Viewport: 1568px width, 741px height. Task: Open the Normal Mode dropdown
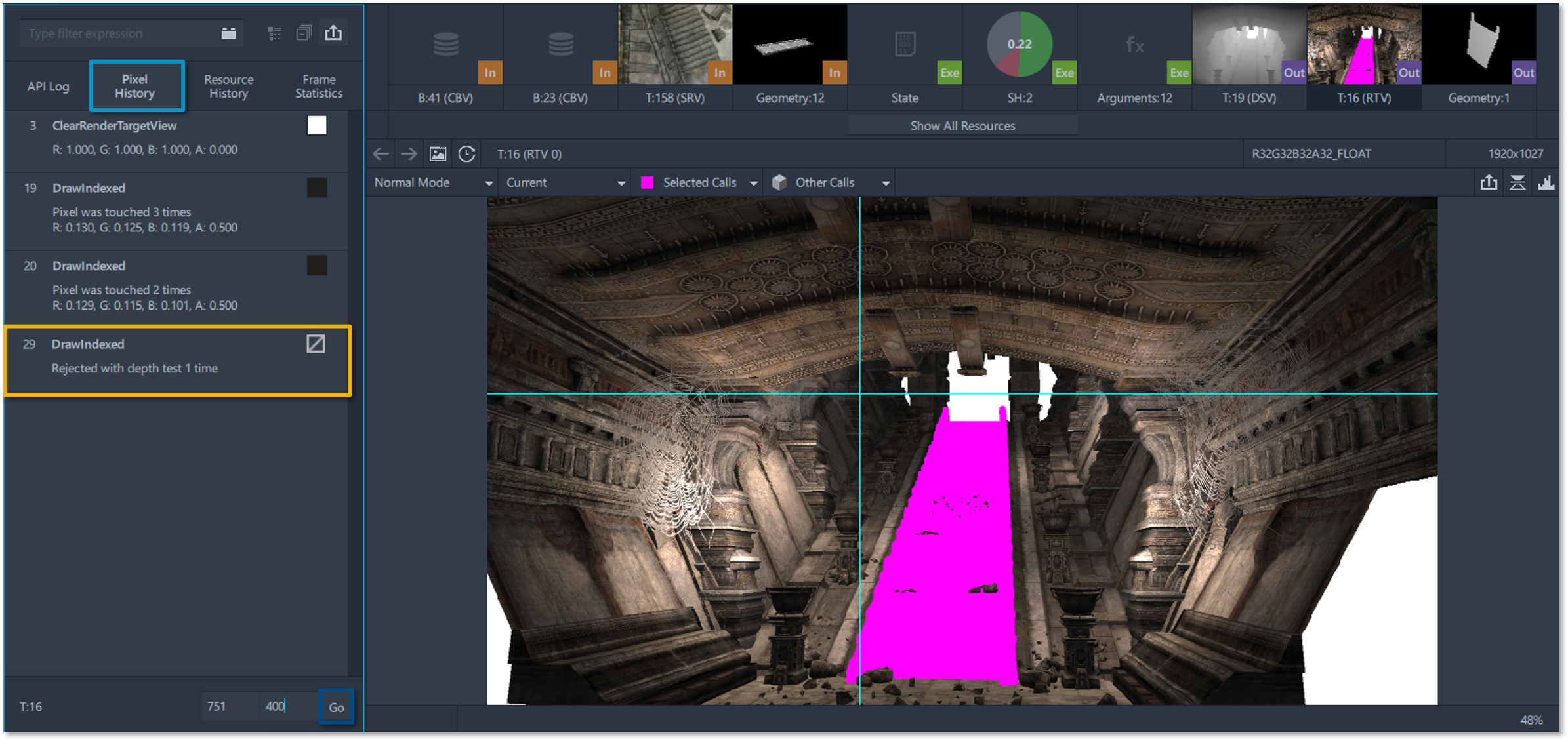coord(433,183)
